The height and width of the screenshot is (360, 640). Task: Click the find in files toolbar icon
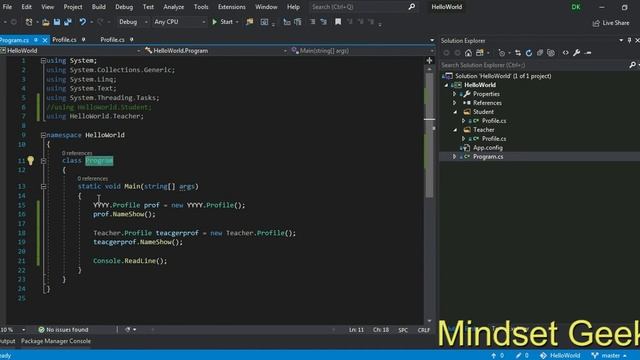click(x=249, y=22)
